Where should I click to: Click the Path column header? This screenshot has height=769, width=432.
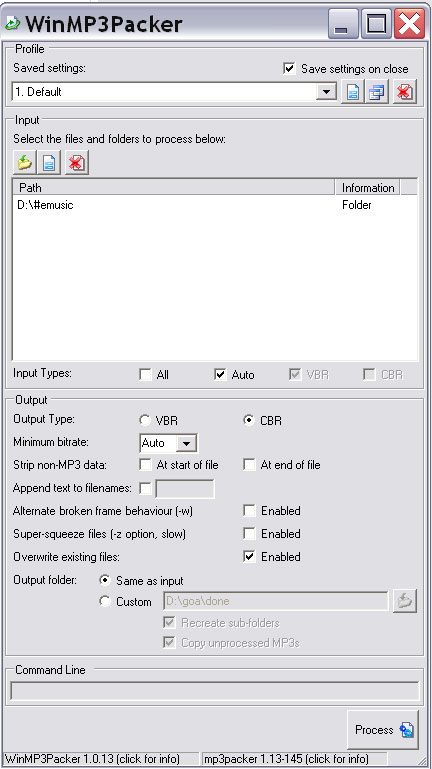click(x=174, y=188)
